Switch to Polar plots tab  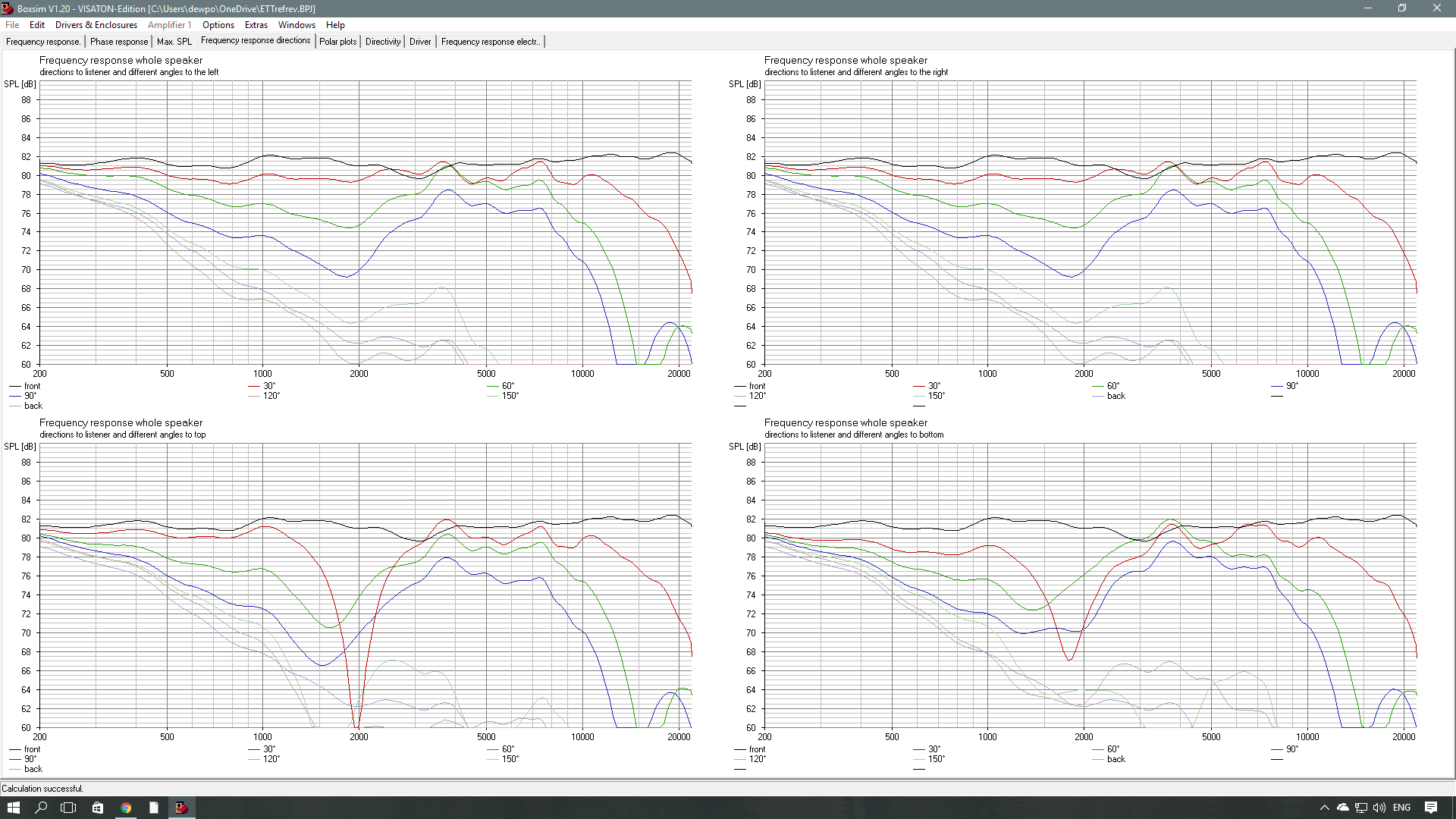(337, 42)
